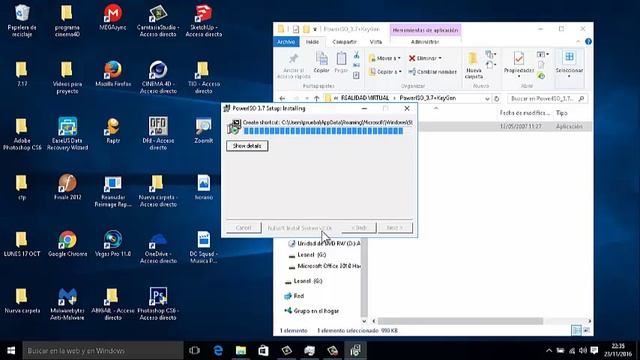This screenshot has height=360, width=640.
Task: Open the Raptr desktop shortcut
Action: [113, 131]
